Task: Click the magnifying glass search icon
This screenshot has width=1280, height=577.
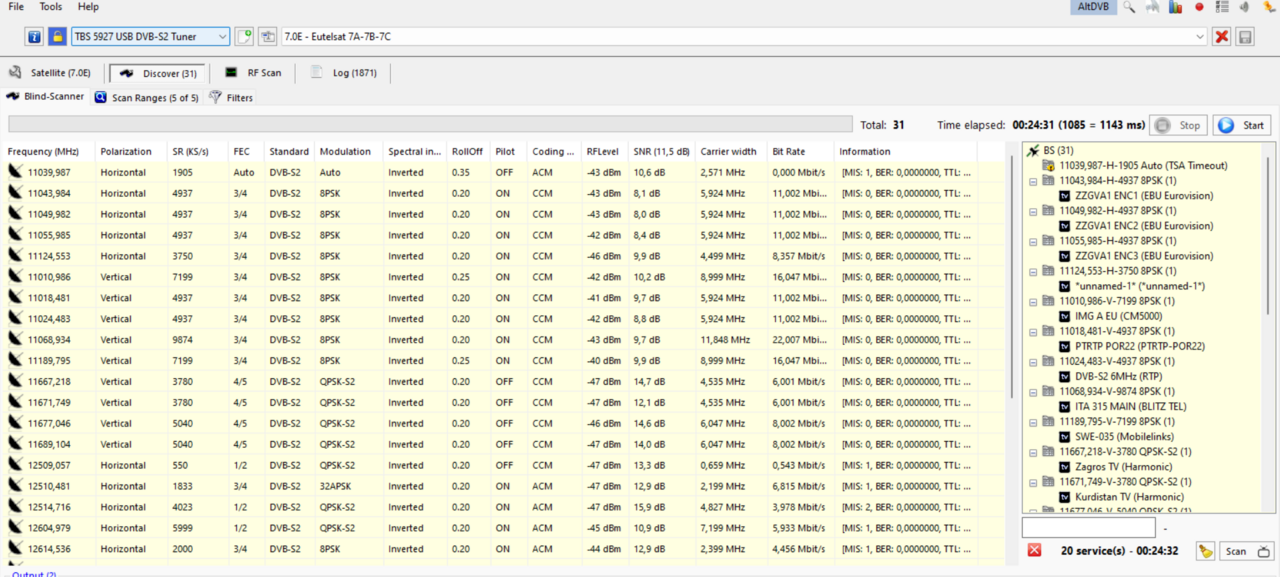Action: 1129,7
